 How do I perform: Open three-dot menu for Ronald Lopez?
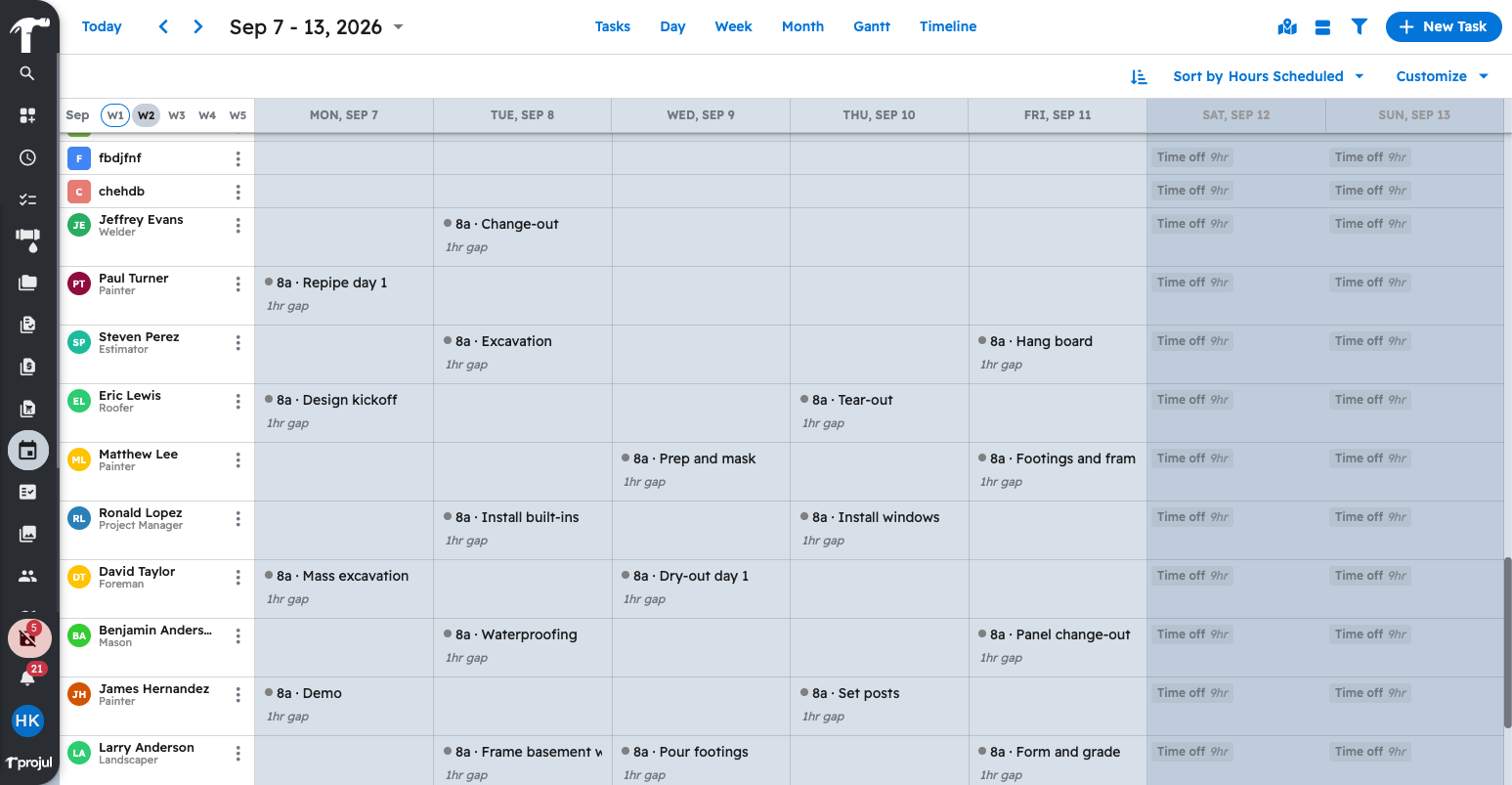(238, 519)
